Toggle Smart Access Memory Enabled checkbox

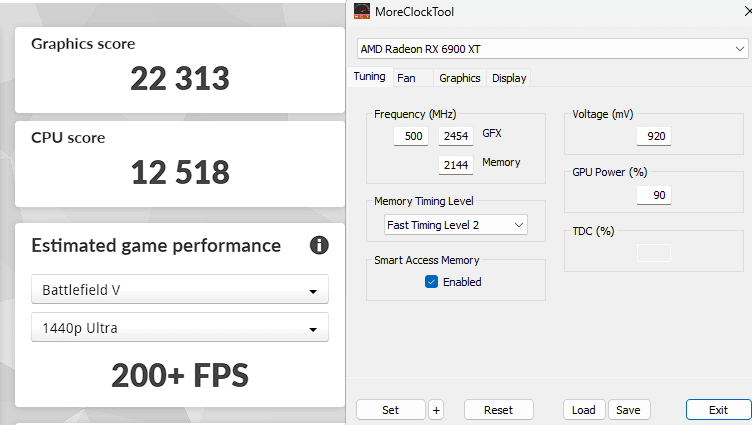[x=431, y=282]
